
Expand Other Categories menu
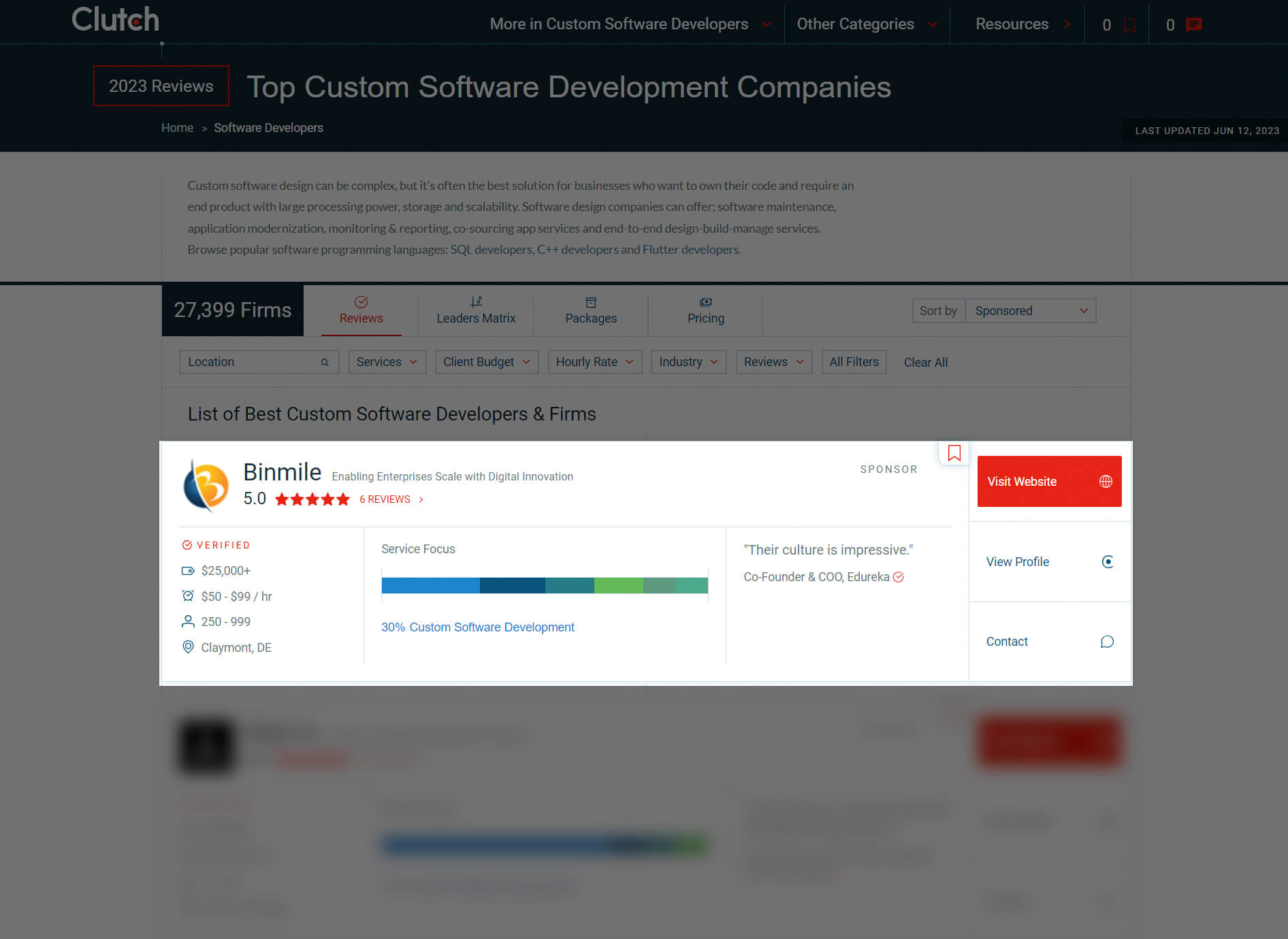click(867, 24)
